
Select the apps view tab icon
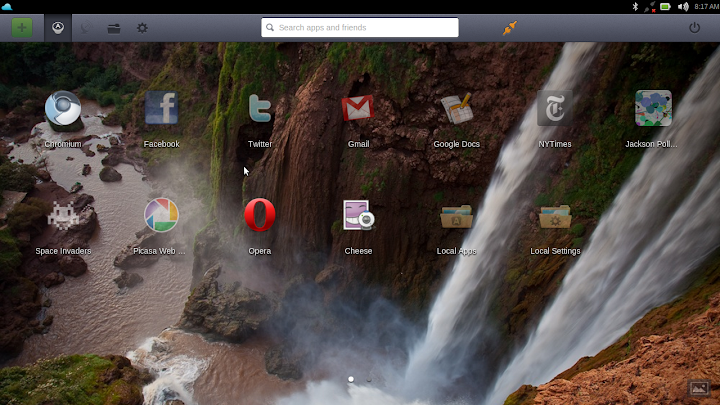click(x=58, y=28)
